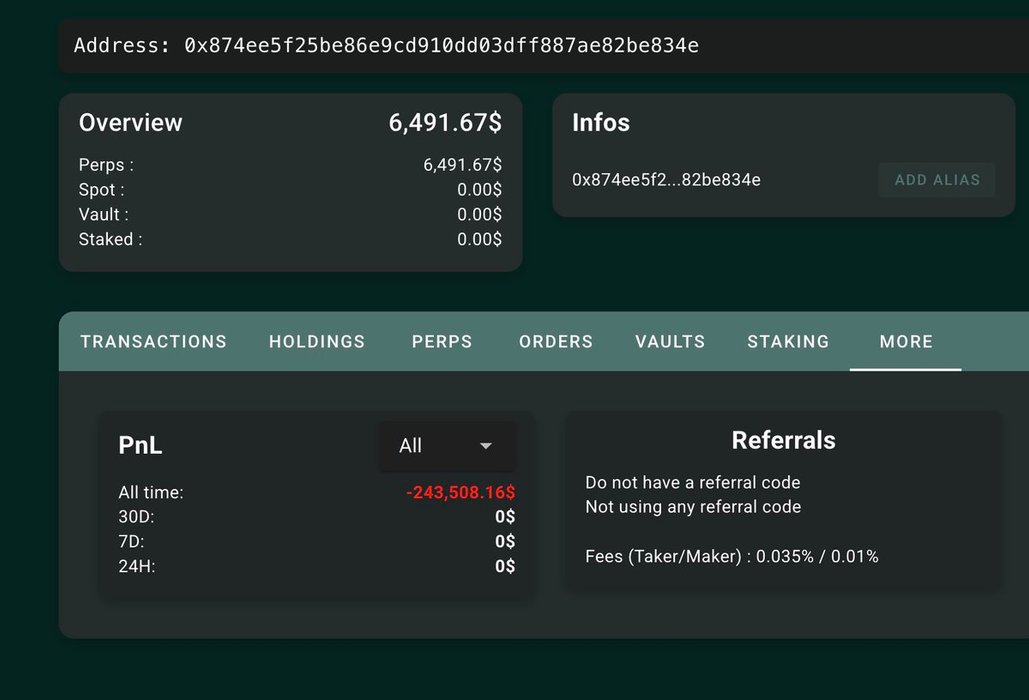Select the Perps tab

[442, 342]
